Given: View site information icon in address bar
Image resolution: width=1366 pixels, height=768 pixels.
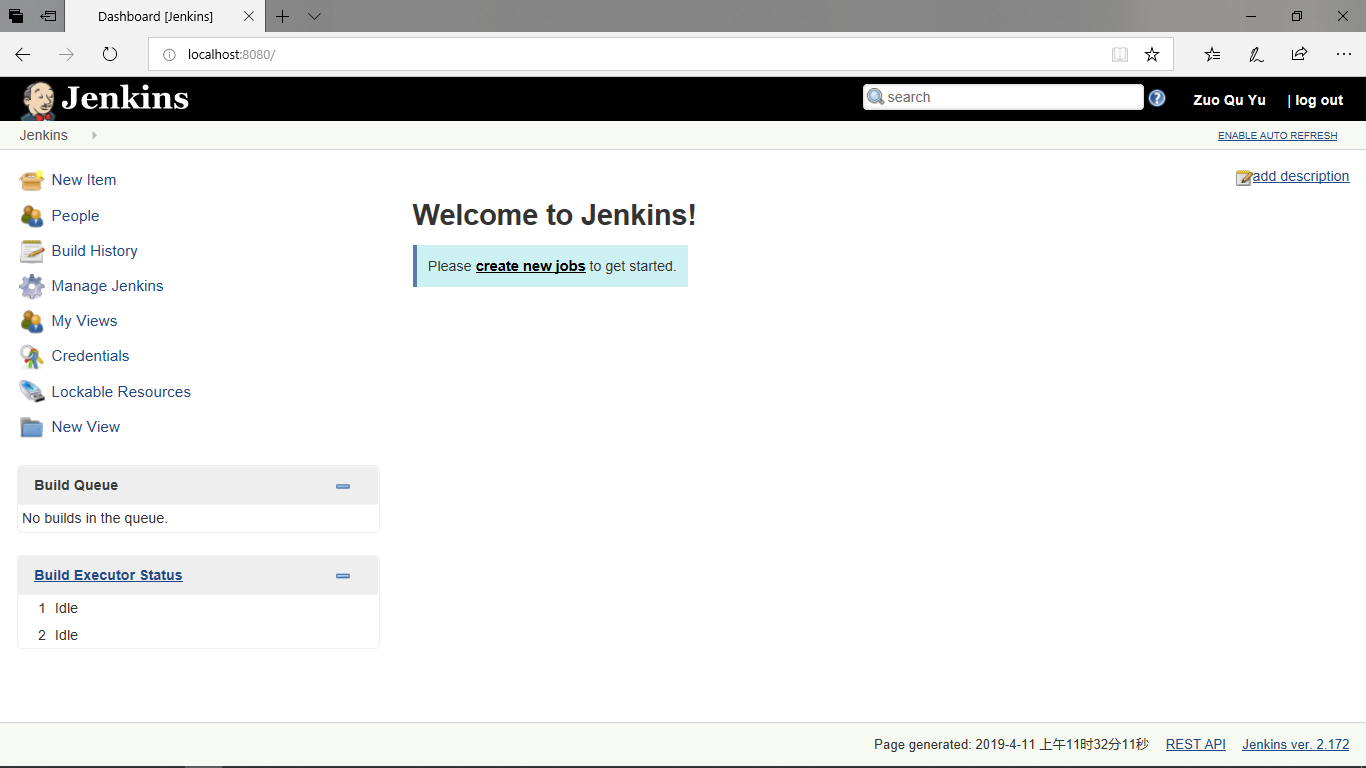Looking at the screenshot, I should 169,54.
